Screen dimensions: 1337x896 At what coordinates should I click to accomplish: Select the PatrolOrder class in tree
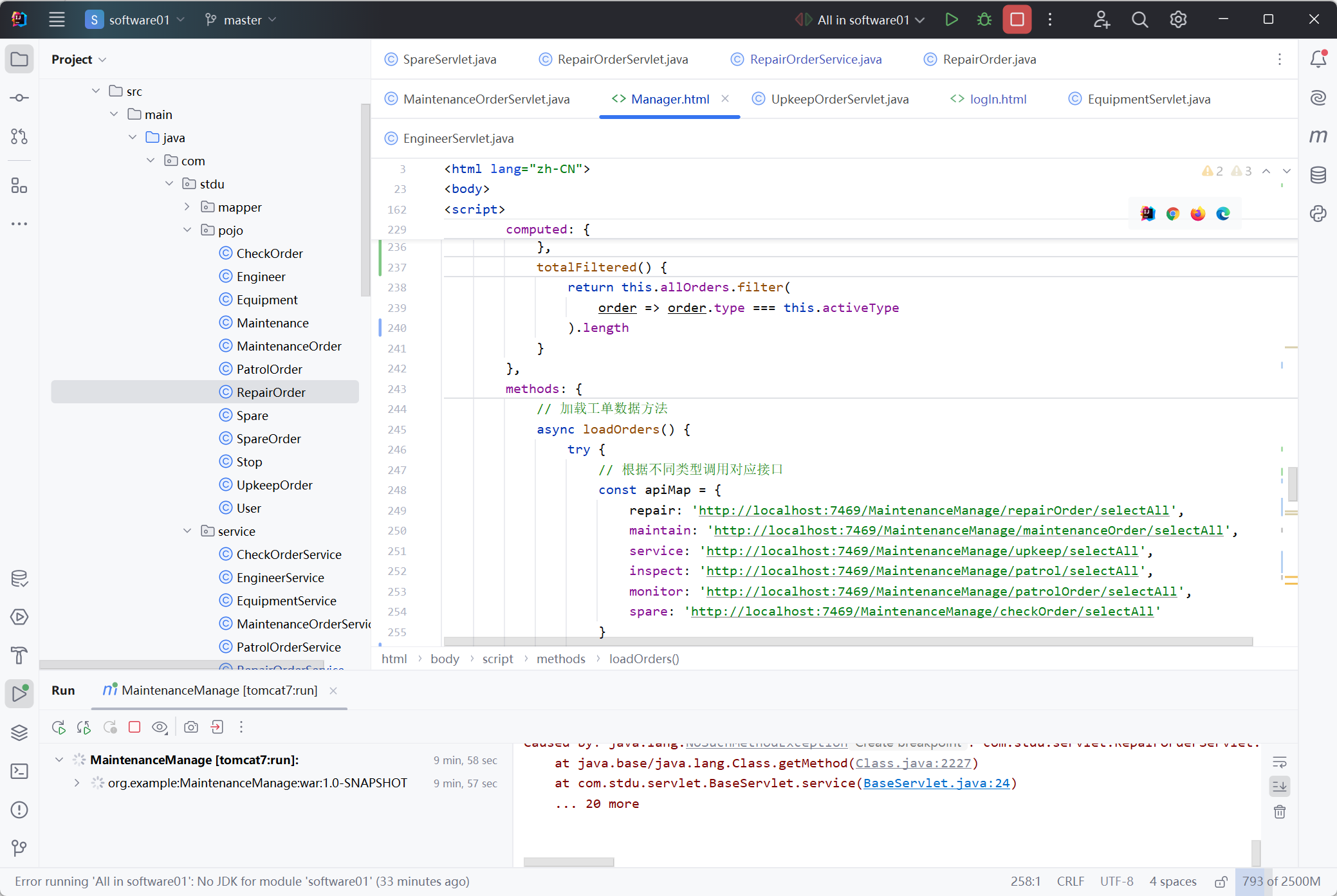[x=269, y=369]
